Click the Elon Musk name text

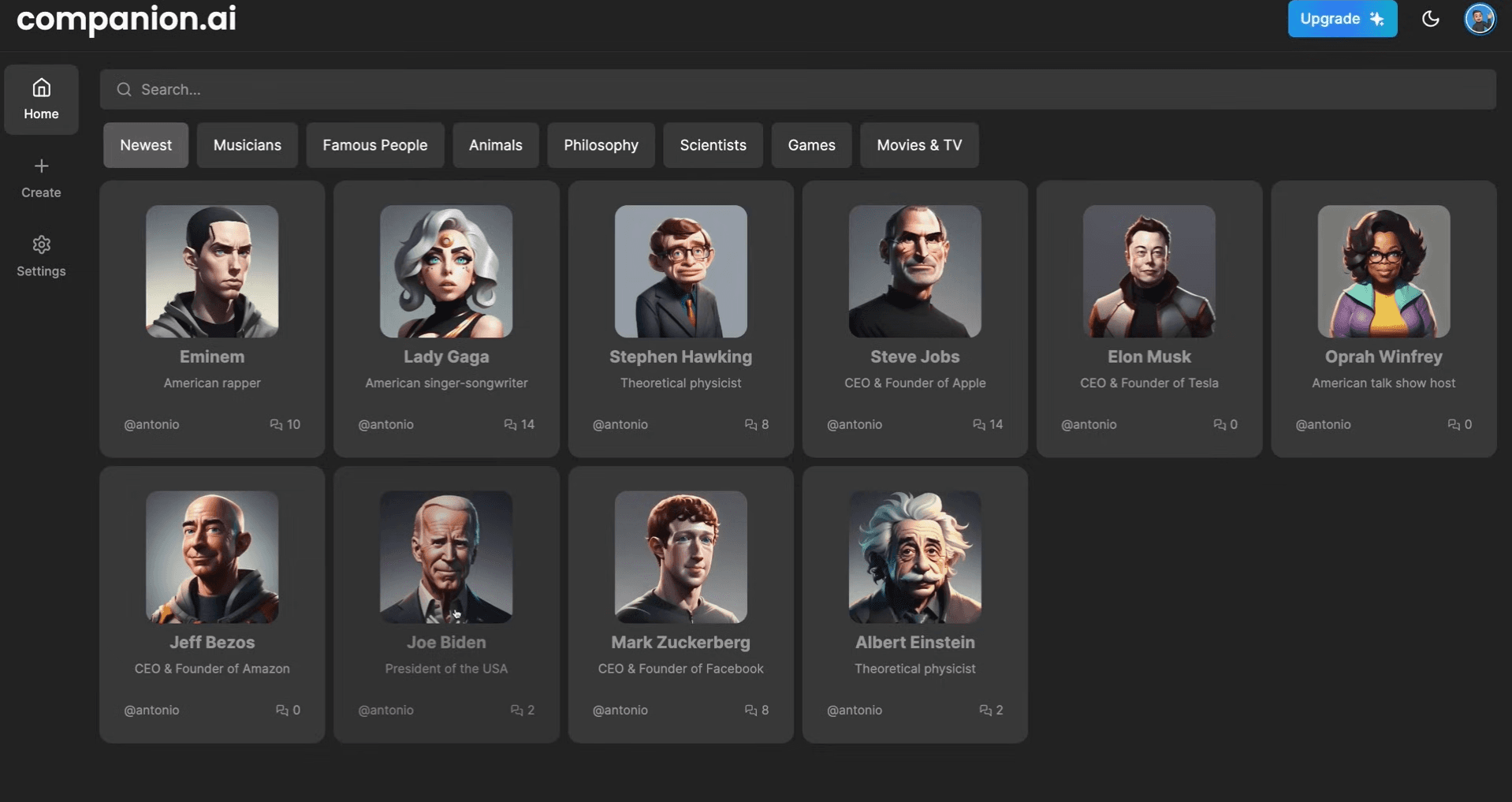tap(1149, 356)
